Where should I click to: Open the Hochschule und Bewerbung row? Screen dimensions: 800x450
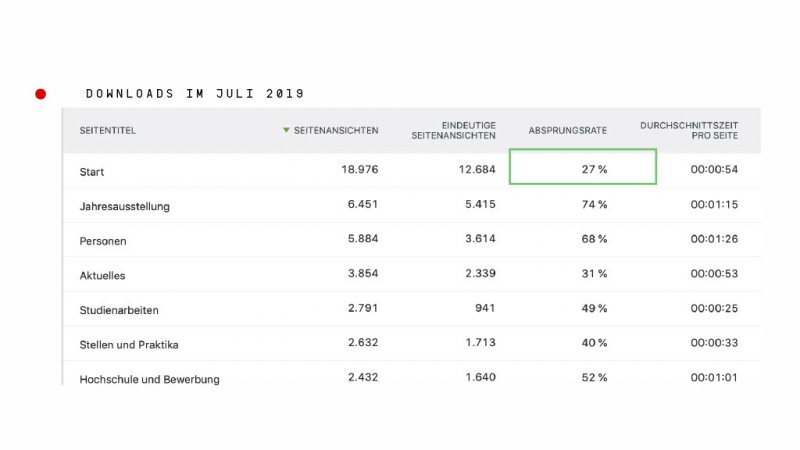click(x=149, y=379)
